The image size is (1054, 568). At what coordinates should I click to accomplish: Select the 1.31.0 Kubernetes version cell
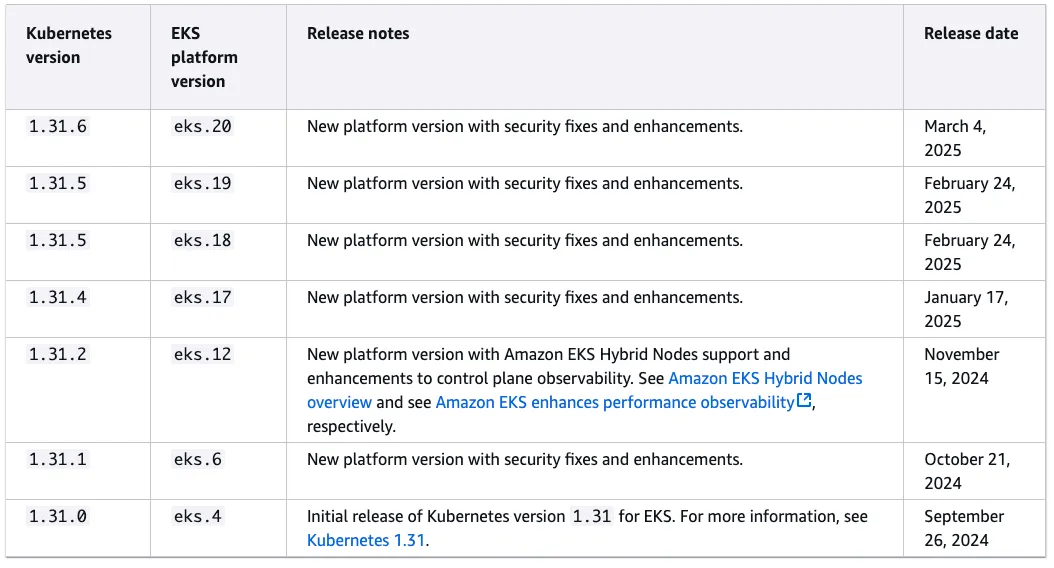tap(57, 517)
